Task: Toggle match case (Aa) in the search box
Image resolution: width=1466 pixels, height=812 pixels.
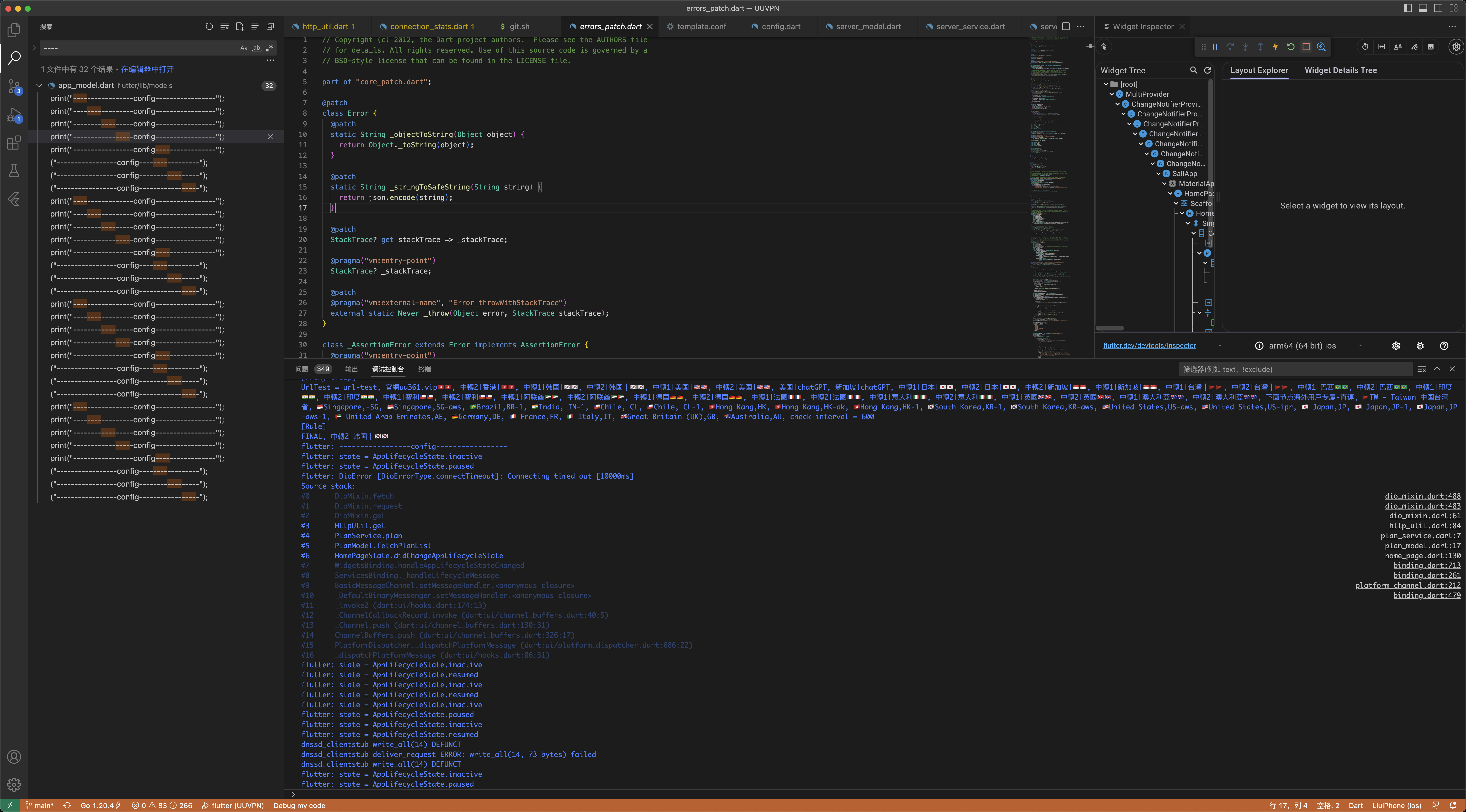Action: coord(244,48)
